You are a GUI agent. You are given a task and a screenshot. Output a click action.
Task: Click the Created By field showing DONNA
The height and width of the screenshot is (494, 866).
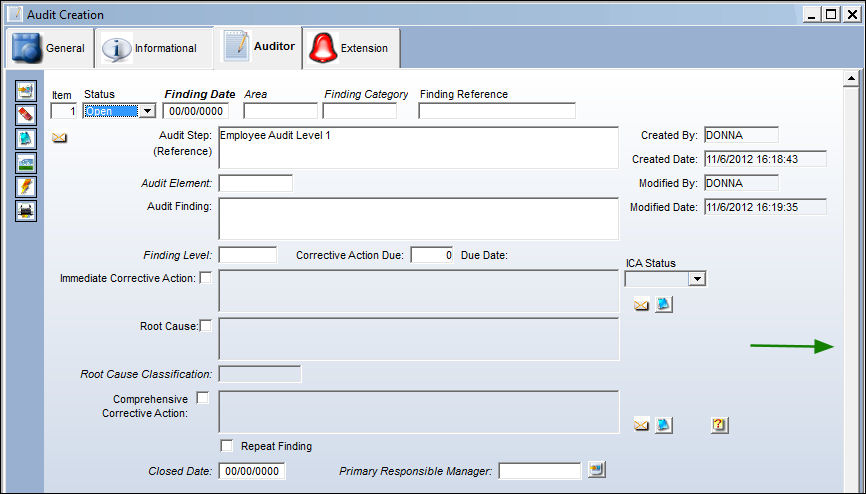coord(741,135)
